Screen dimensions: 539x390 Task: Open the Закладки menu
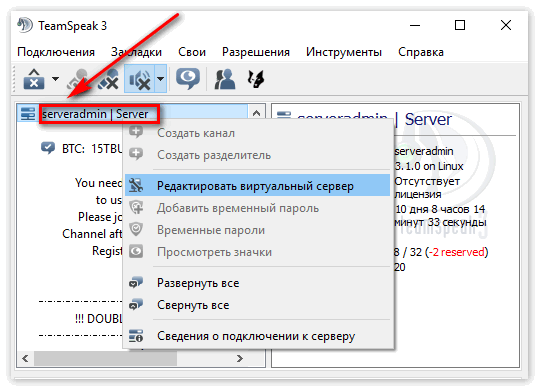click(136, 52)
